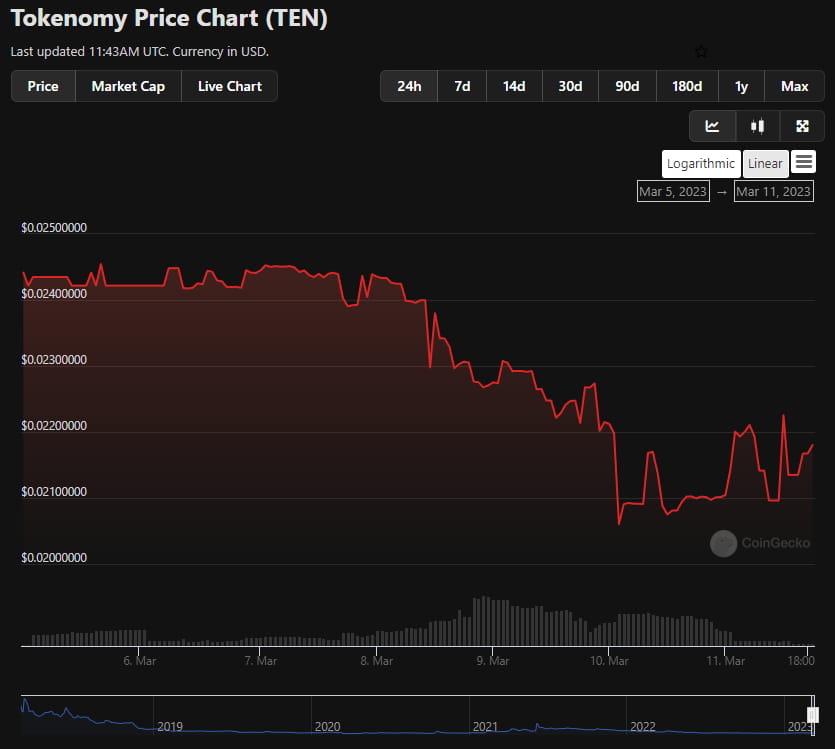
Task: Click the $0.02000000 price label
Action: click(54, 558)
